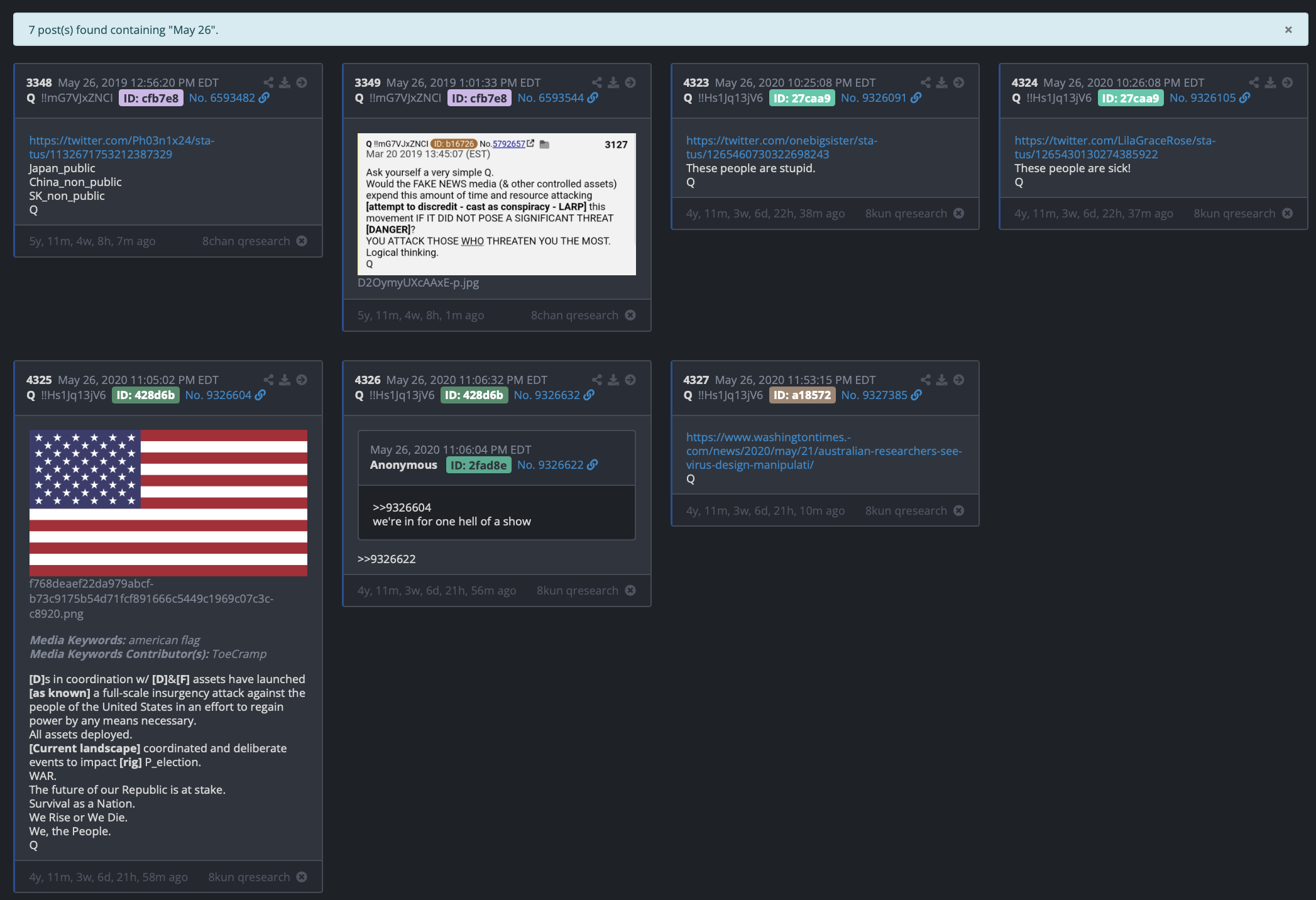Open post No. 9326091 link
This screenshot has height=900, width=1316.
point(880,98)
